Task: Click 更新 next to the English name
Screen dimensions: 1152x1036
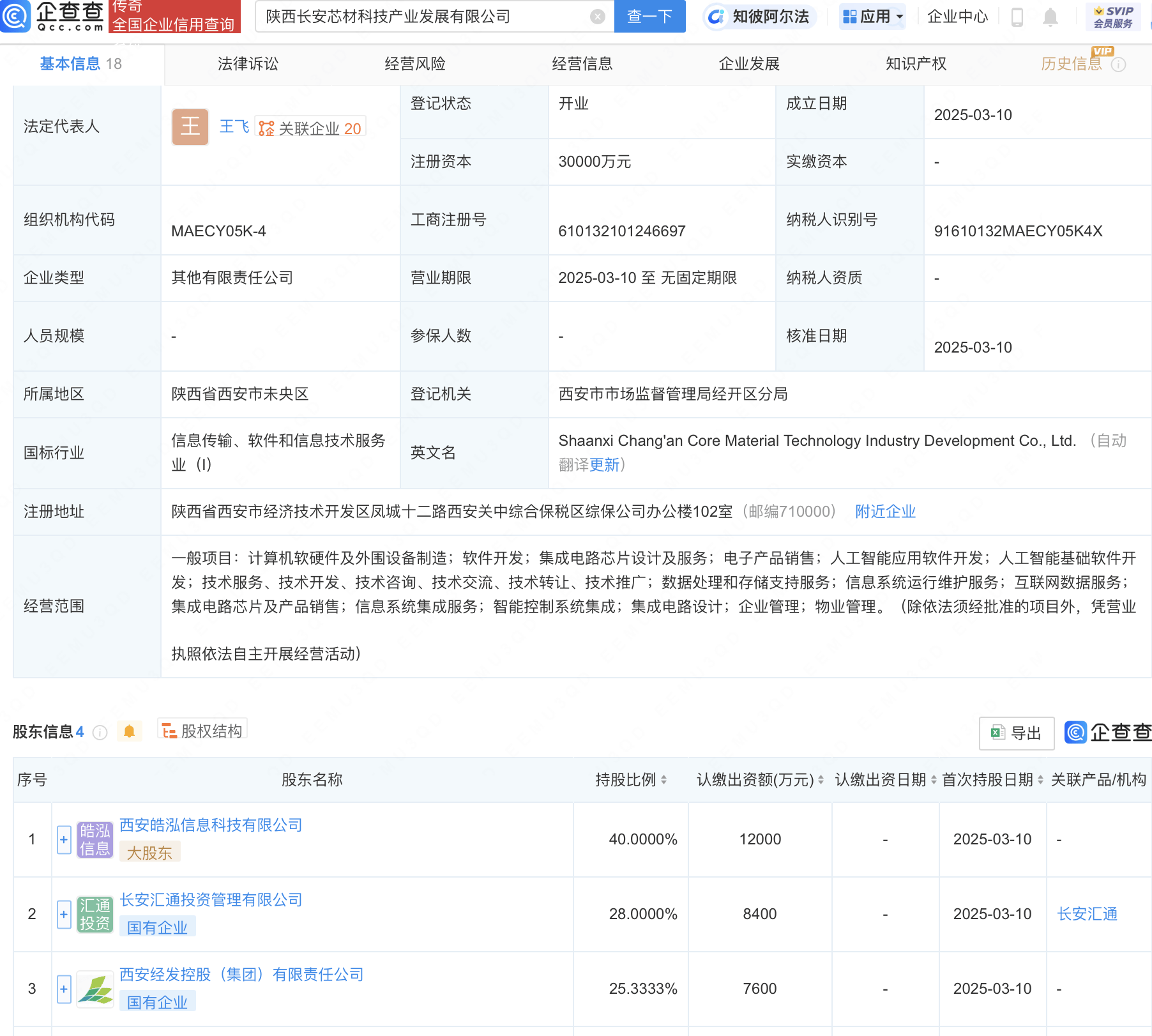Action: point(604,465)
